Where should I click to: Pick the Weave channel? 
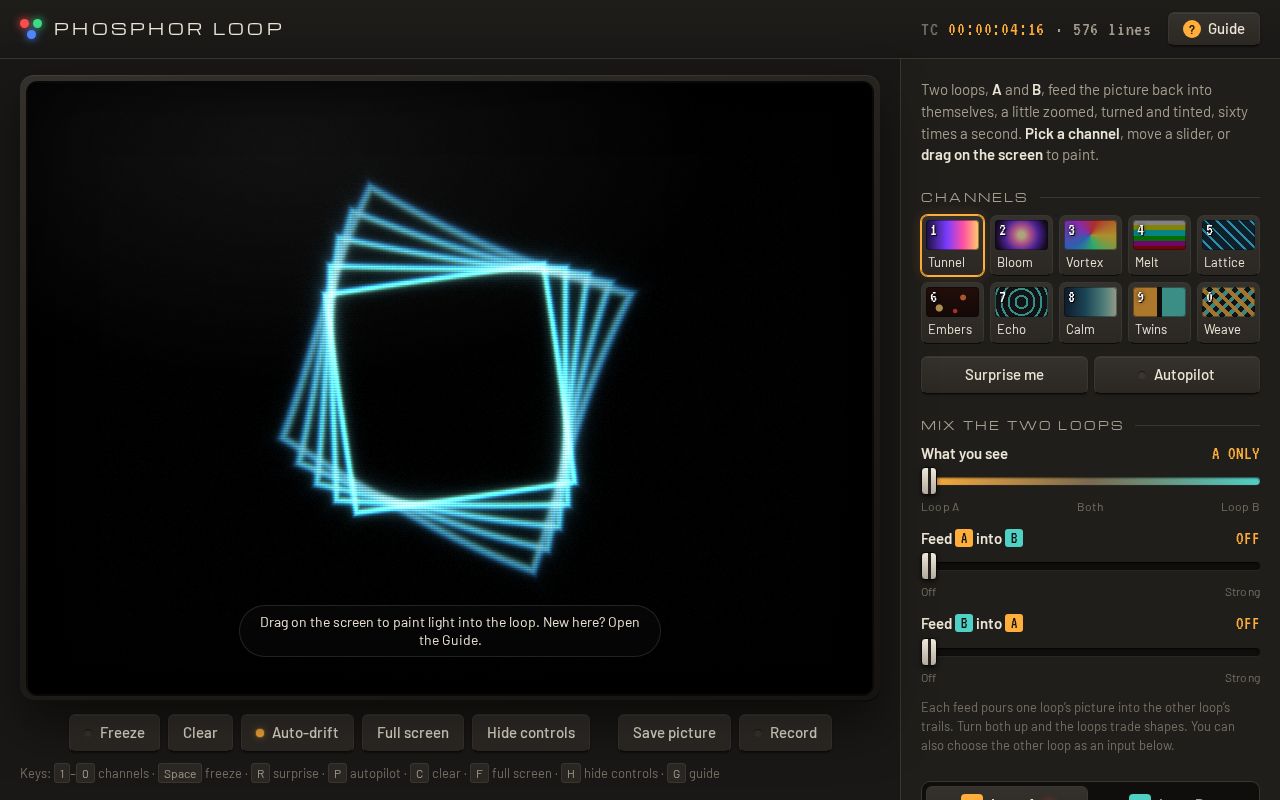click(x=1228, y=312)
